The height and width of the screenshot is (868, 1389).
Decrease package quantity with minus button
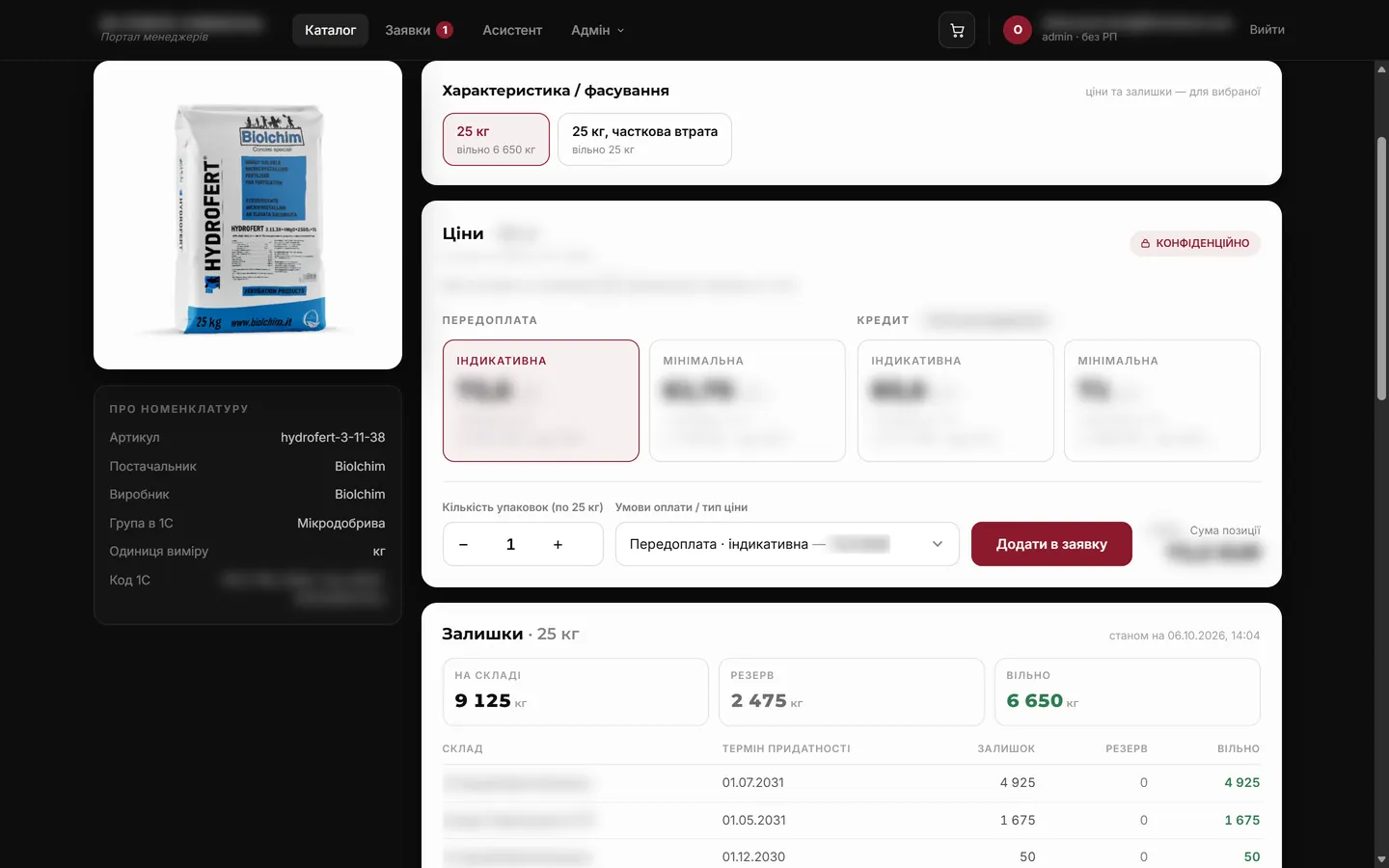point(463,544)
